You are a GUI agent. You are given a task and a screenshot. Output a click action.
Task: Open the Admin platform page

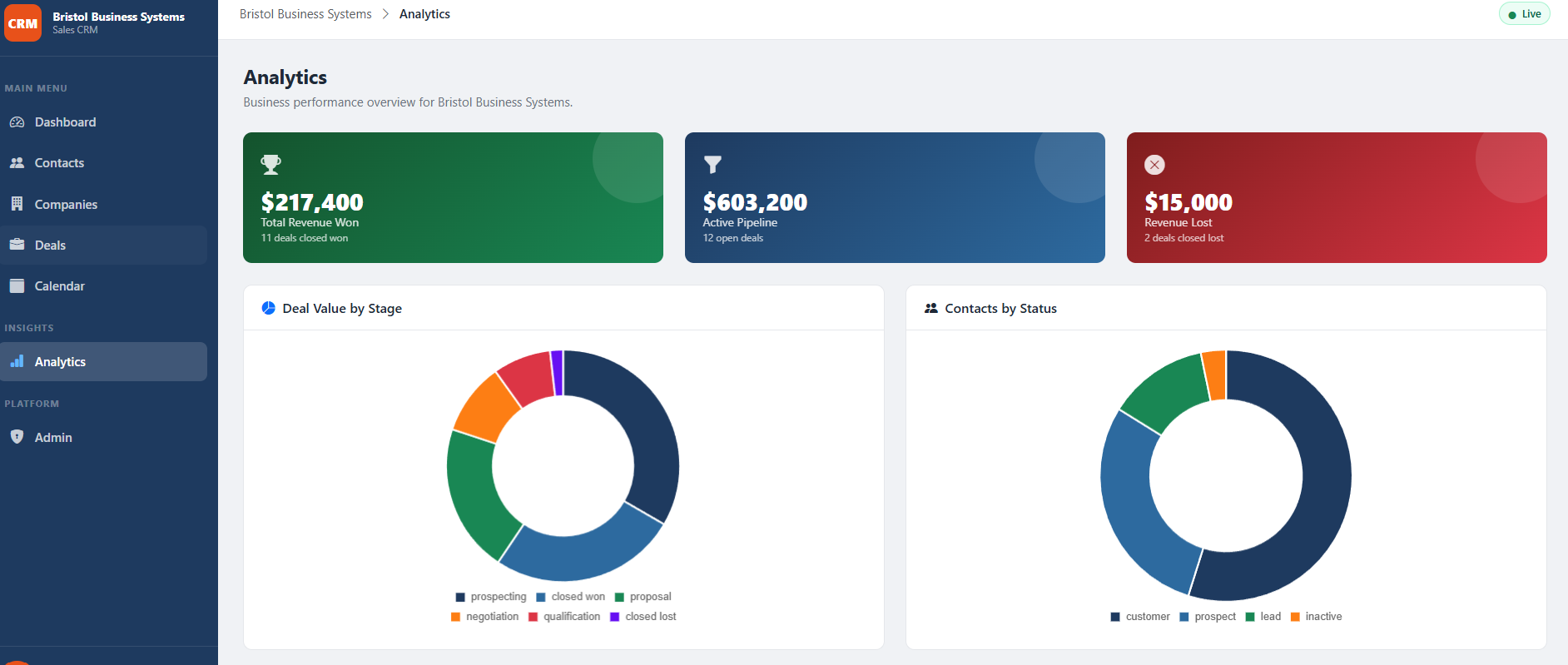[103, 437]
